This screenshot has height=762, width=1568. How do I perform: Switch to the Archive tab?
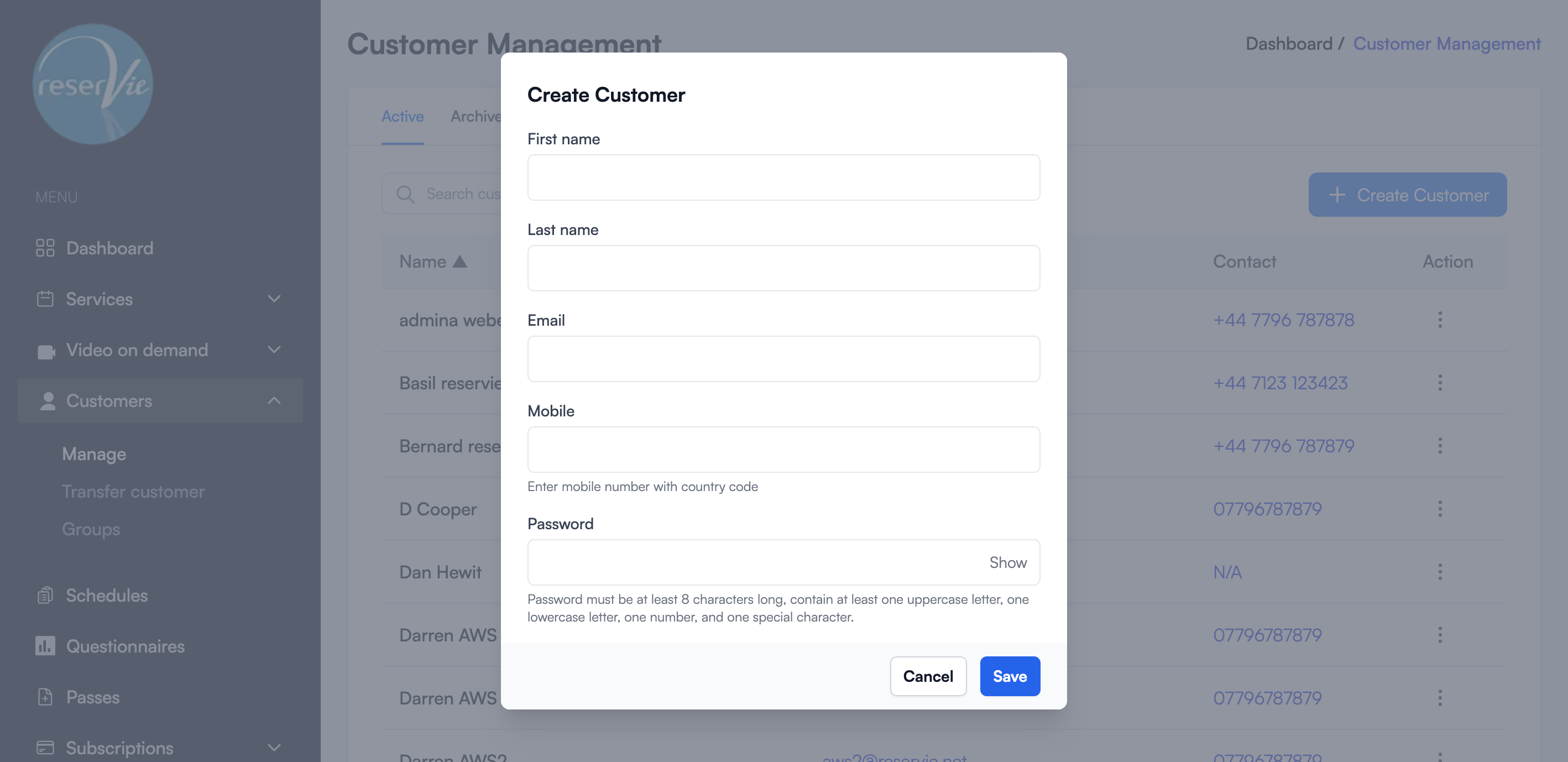(478, 116)
